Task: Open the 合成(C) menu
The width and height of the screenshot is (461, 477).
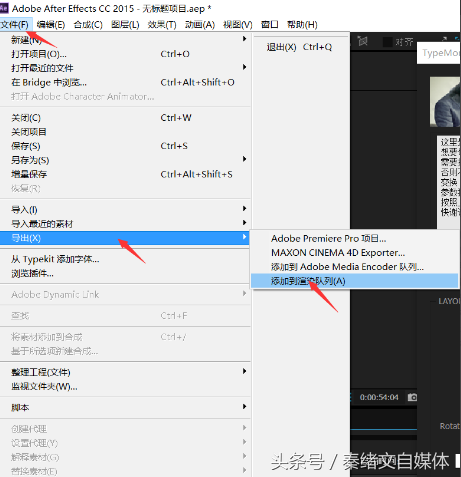Action: (88, 24)
